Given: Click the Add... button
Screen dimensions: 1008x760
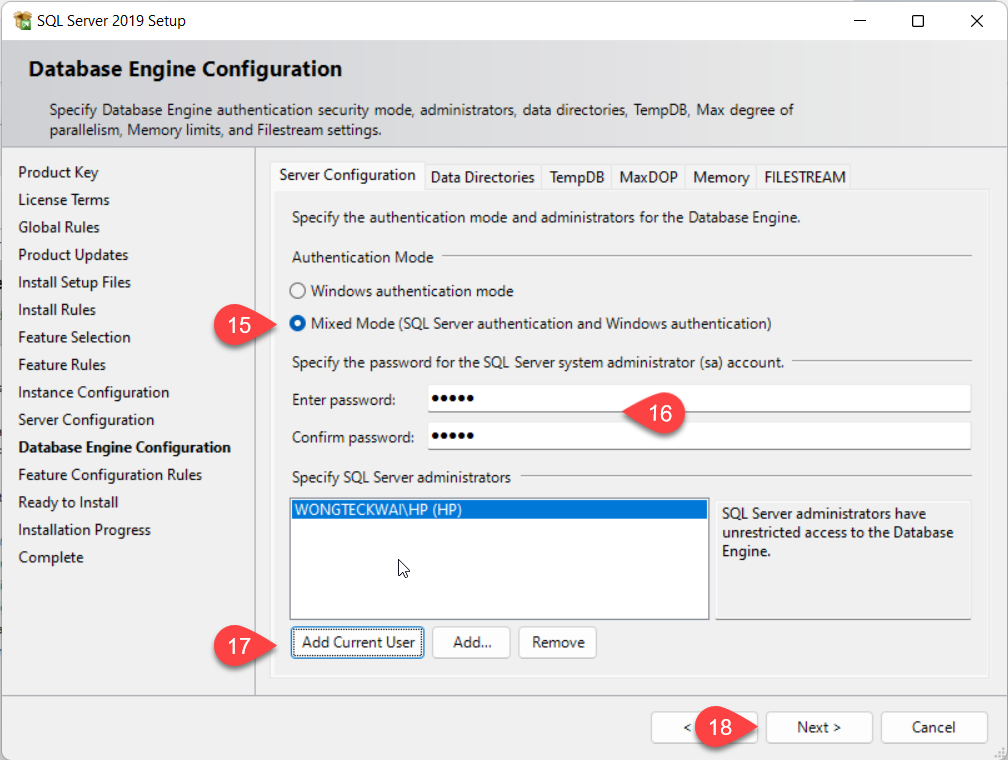Looking at the screenshot, I should (x=471, y=642).
